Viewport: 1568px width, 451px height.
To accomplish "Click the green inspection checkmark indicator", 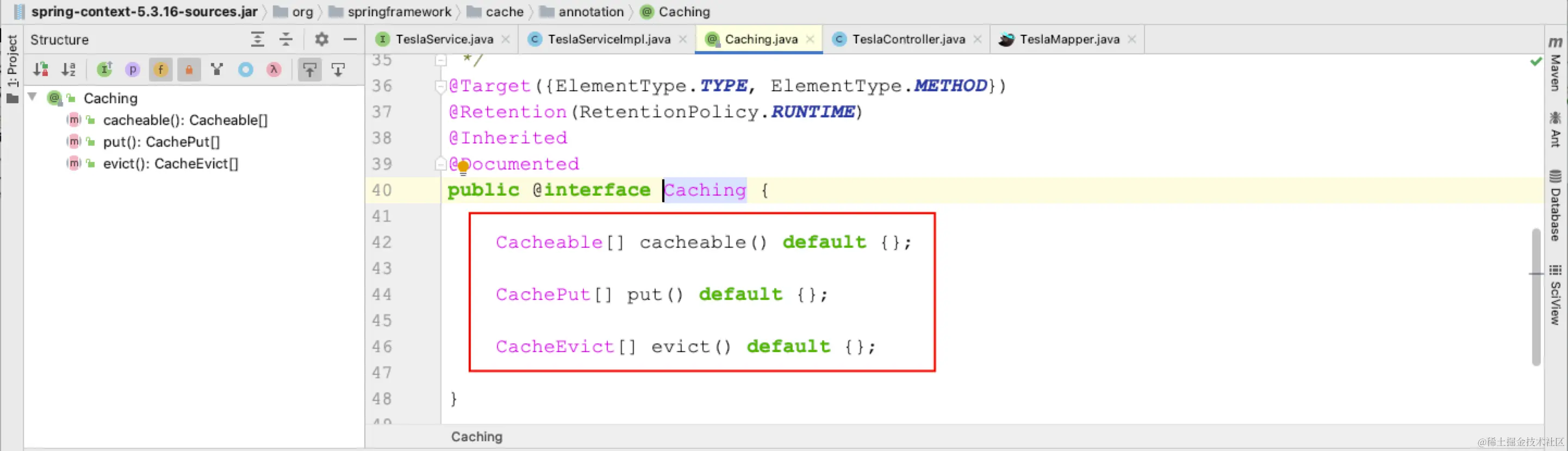I will coord(1536,61).
